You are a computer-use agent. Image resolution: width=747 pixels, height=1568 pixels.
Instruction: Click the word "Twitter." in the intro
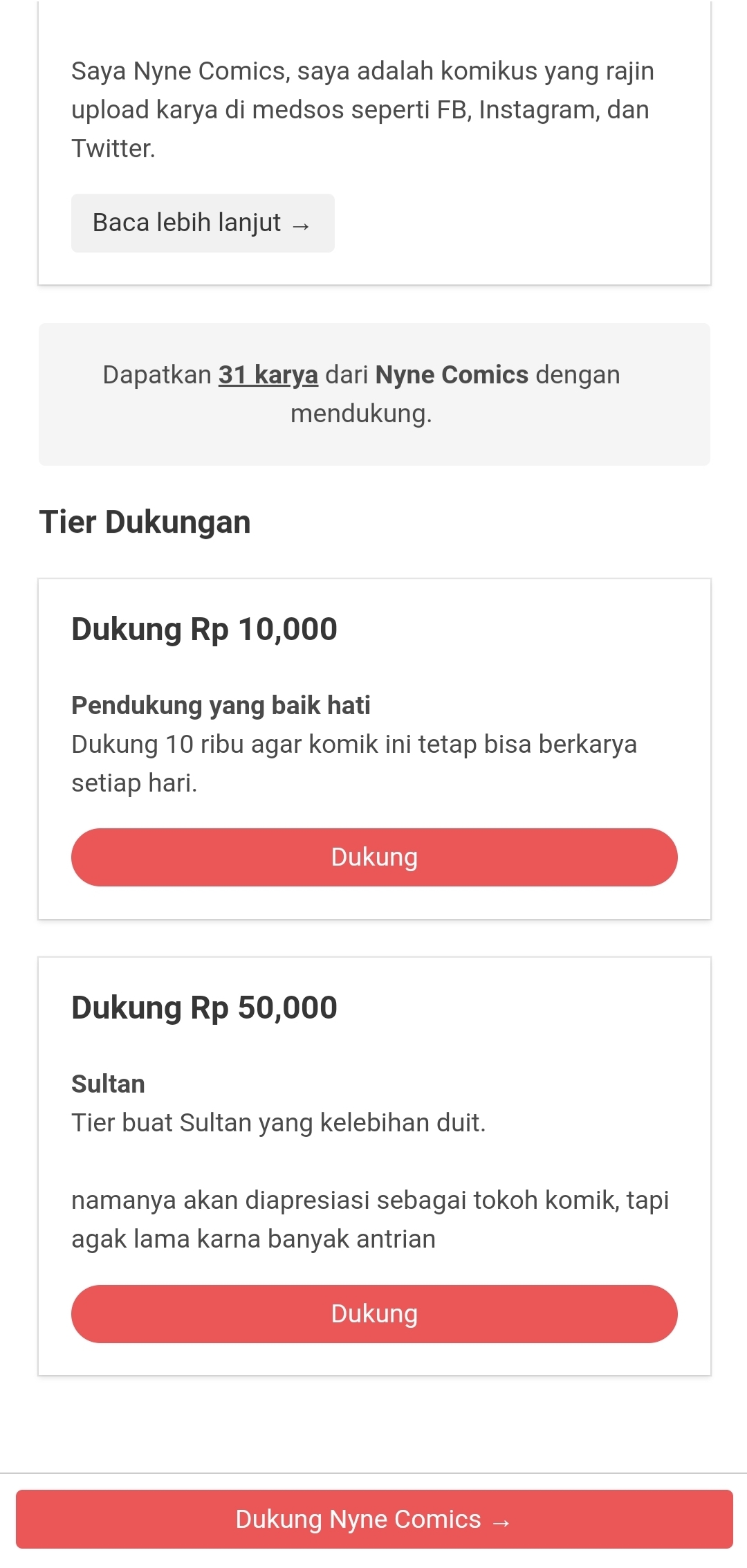[113, 149]
